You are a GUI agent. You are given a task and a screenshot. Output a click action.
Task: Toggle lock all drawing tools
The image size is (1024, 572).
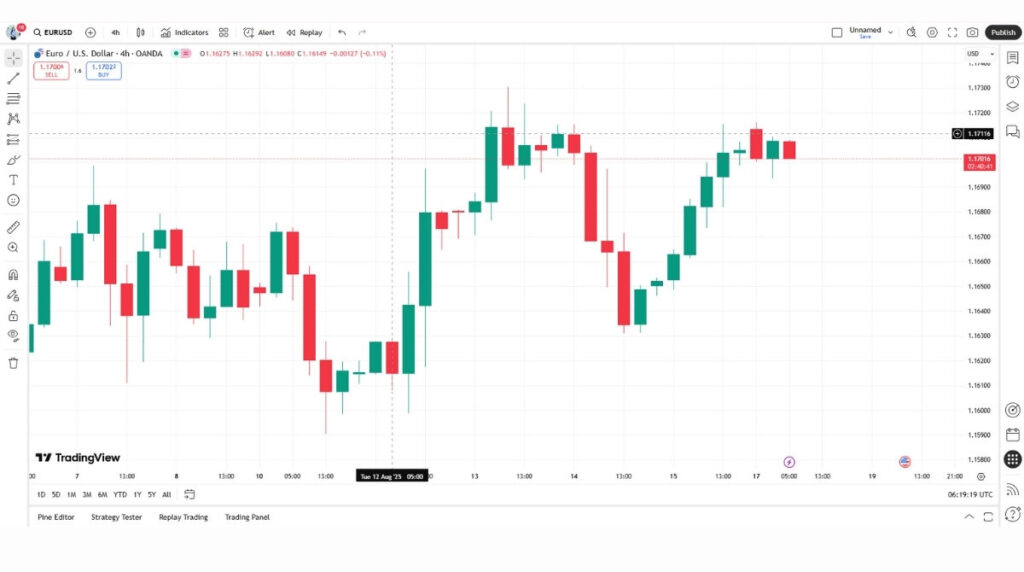pos(13,315)
